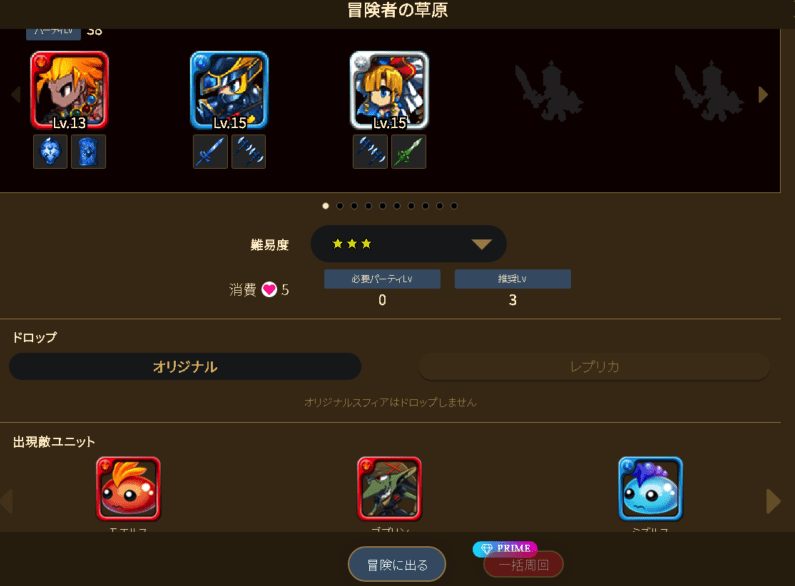Screen dimensions: 795x586
Task: Switch drop list to レプリカ
Action: (594, 367)
